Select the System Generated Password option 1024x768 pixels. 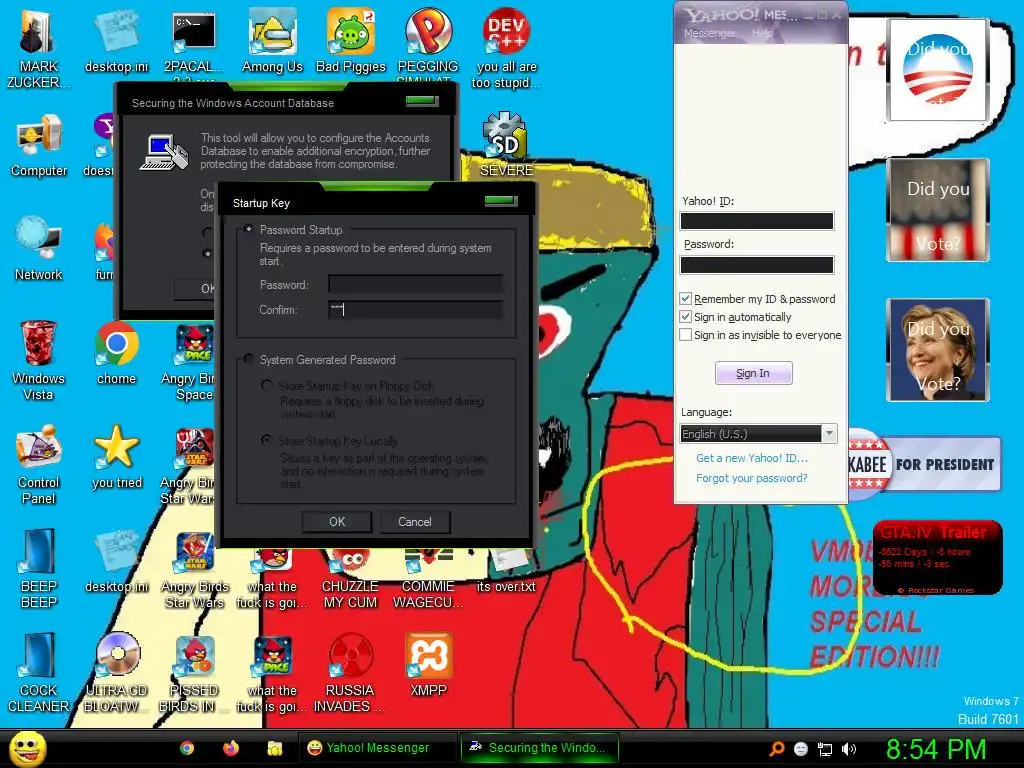248,359
